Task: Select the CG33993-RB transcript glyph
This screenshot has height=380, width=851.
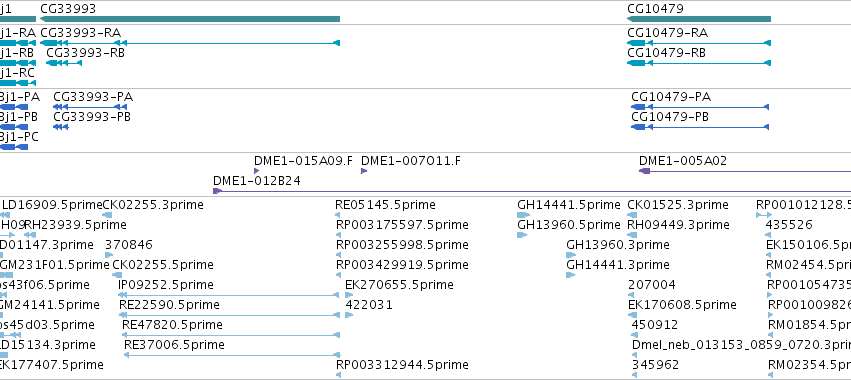Action: 64,63
